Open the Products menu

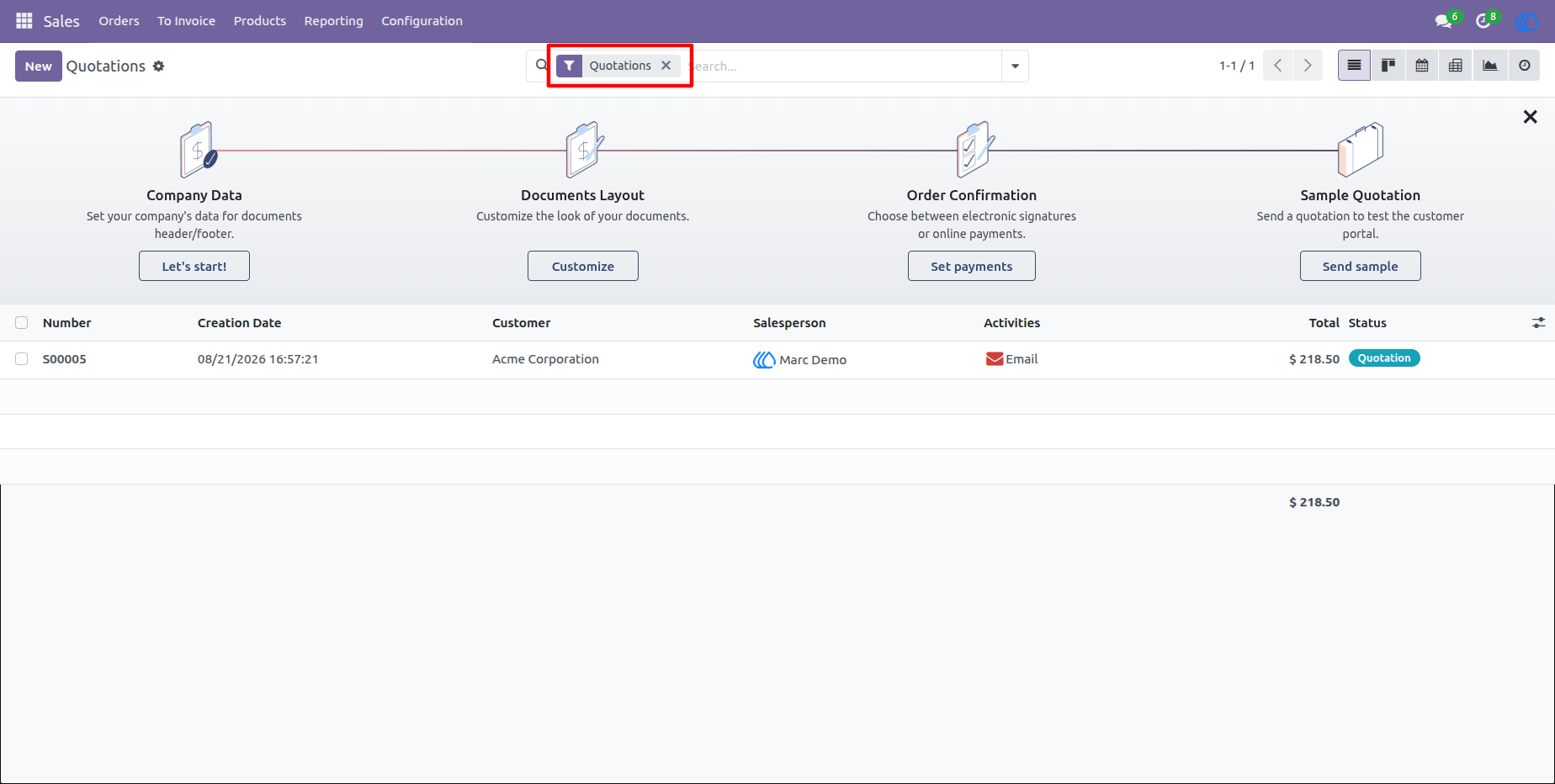pos(260,21)
